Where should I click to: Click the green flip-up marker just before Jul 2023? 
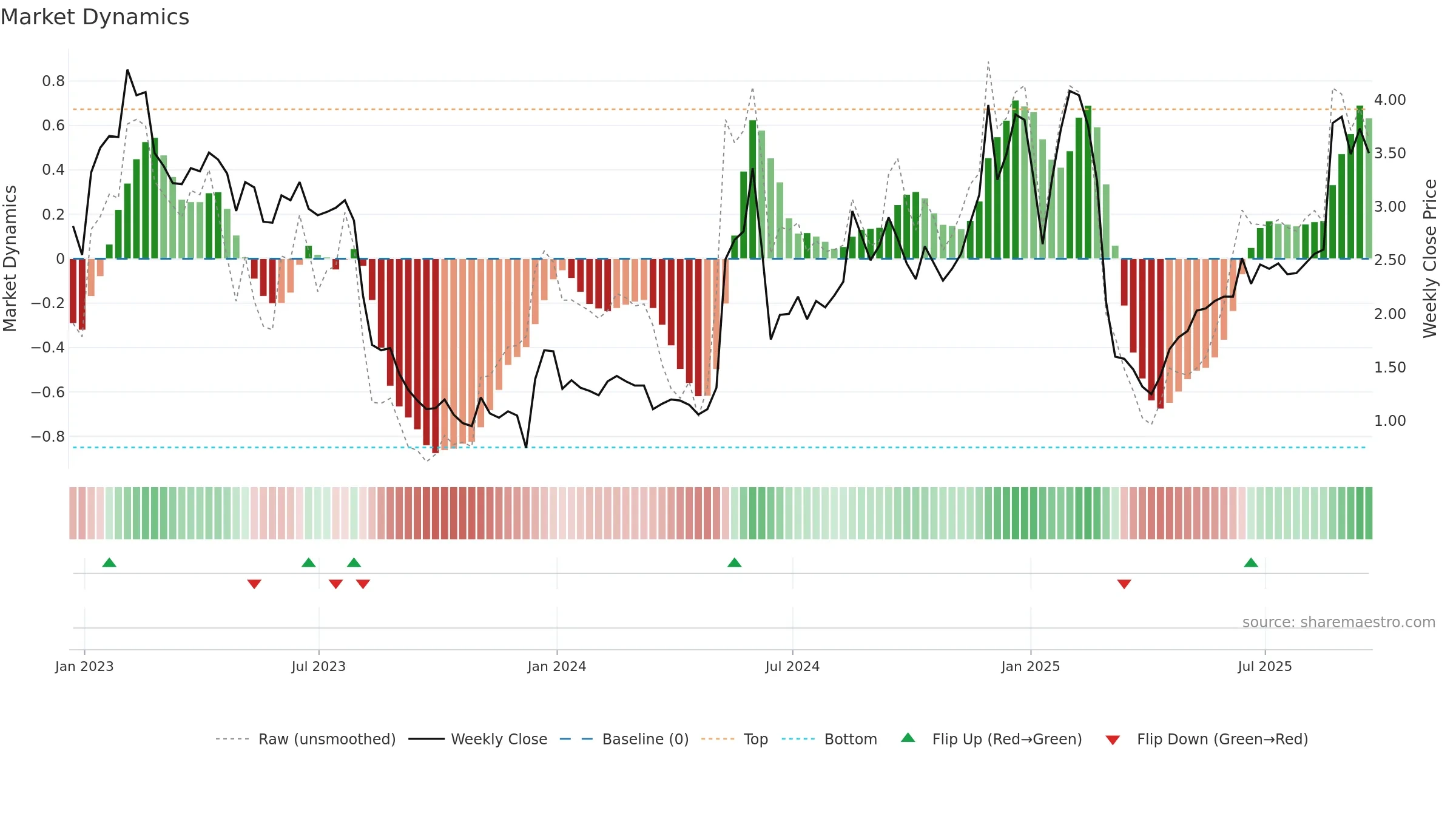coord(309,562)
